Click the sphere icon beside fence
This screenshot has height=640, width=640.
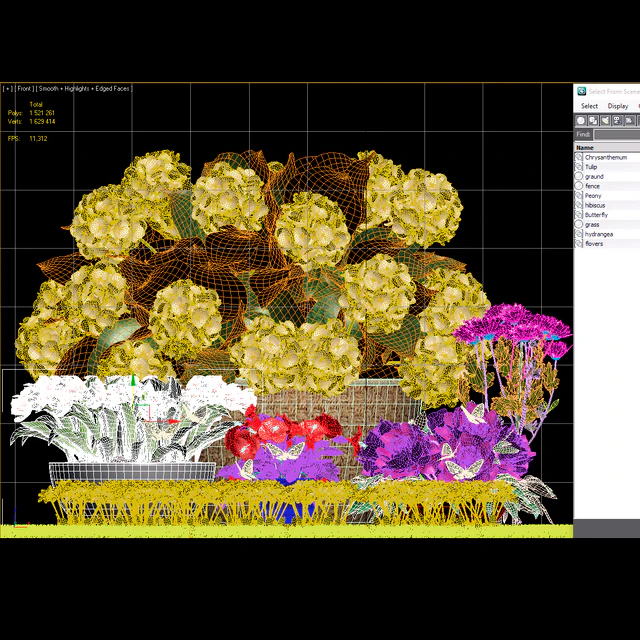pyautogui.click(x=579, y=186)
